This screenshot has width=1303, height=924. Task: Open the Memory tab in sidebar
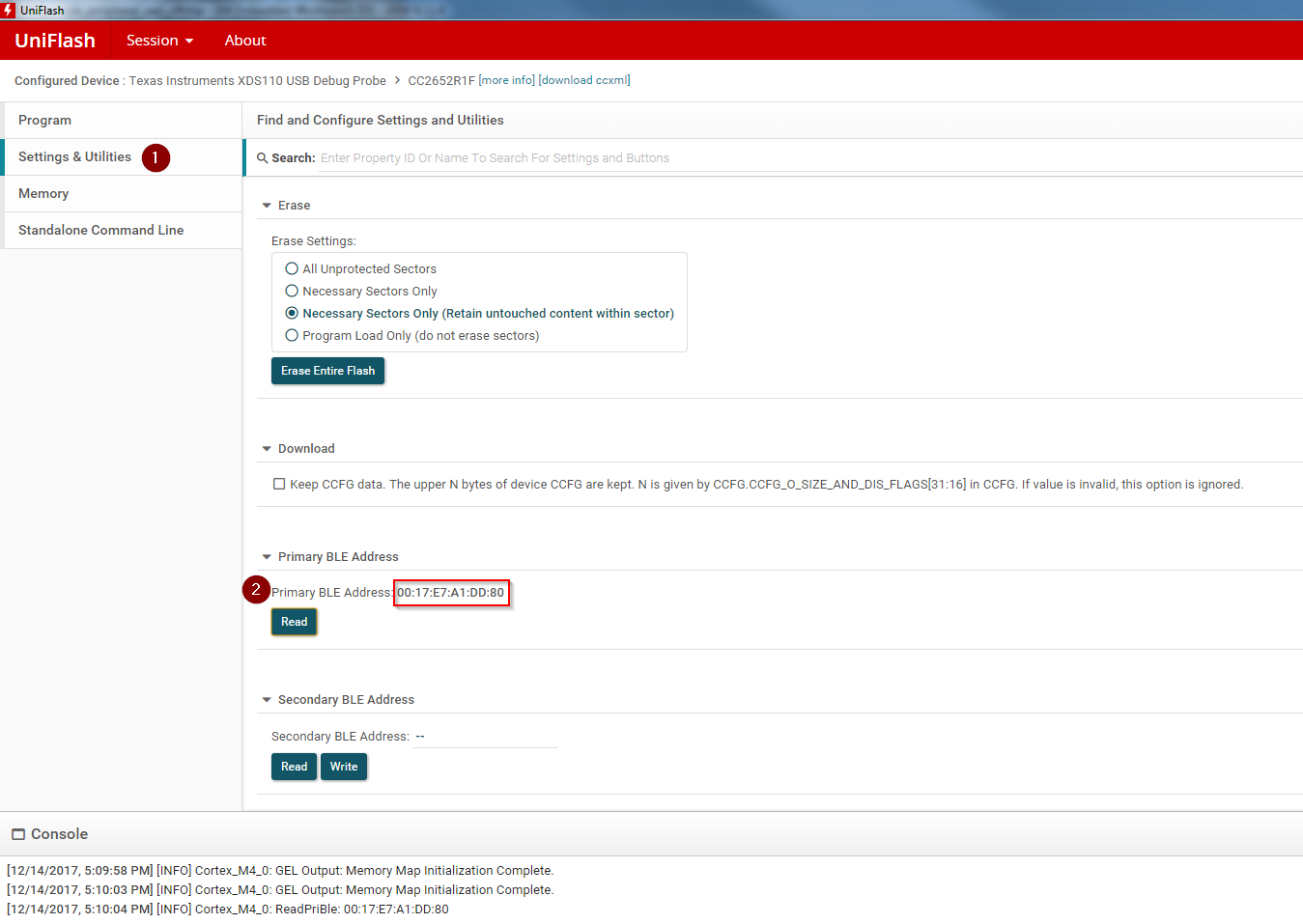click(x=43, y=194)
